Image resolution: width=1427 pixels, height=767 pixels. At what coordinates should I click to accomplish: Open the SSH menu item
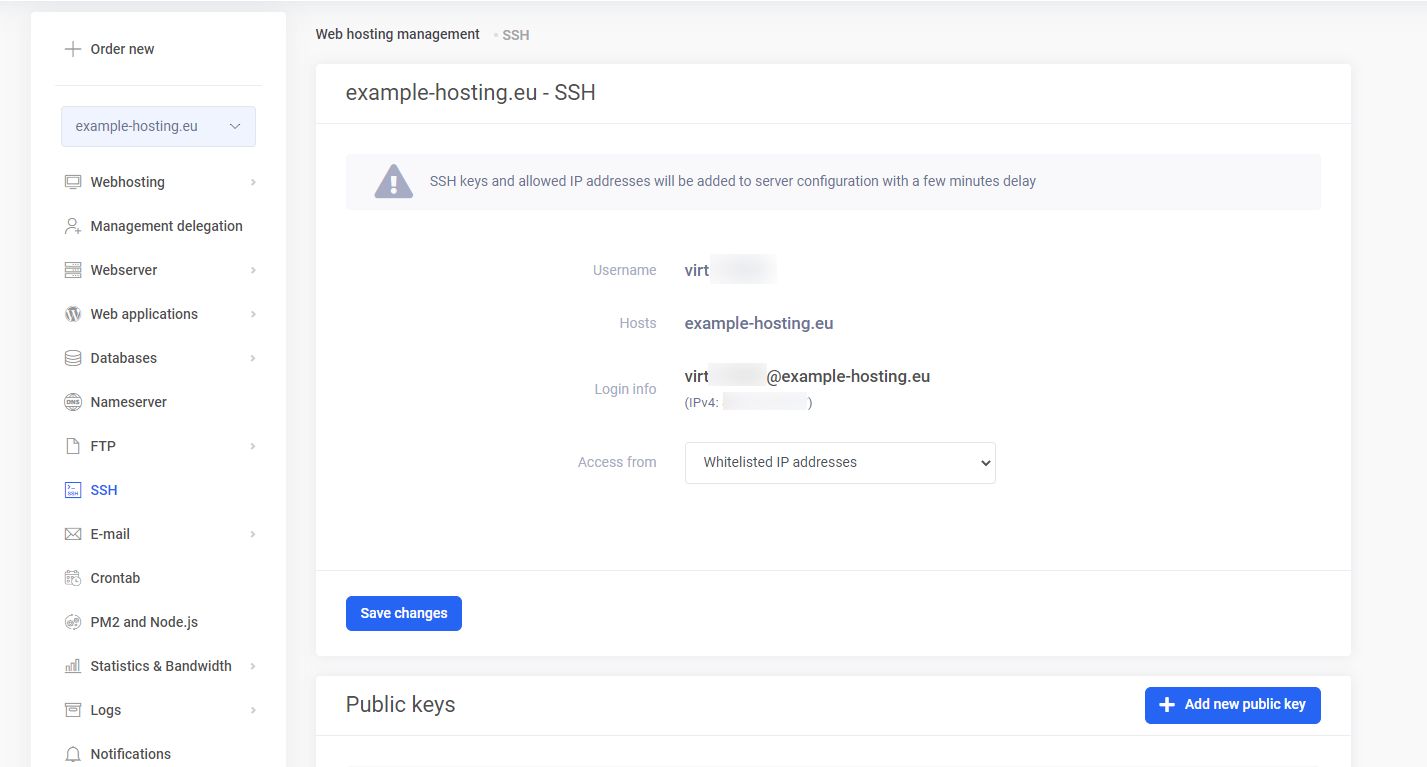coord(104,490)
